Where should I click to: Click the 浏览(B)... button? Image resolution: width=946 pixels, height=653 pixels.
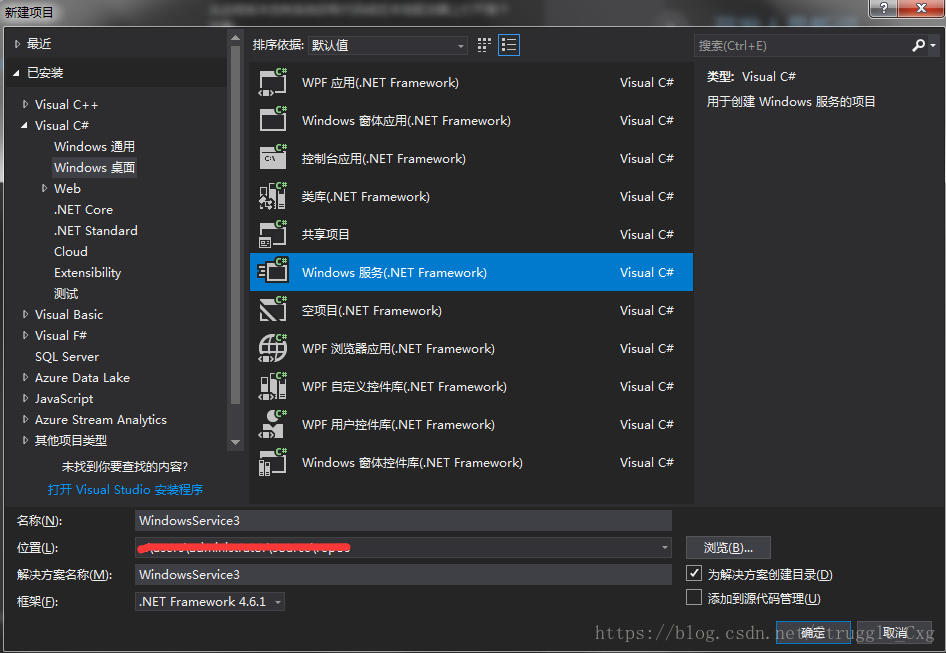pos(728,547)
